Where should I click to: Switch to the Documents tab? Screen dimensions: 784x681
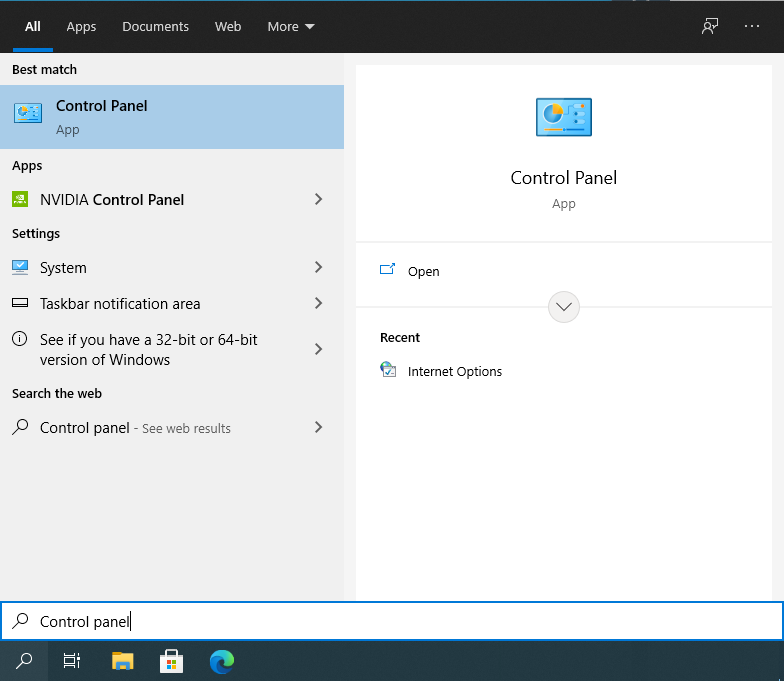[x=156, y=26]
